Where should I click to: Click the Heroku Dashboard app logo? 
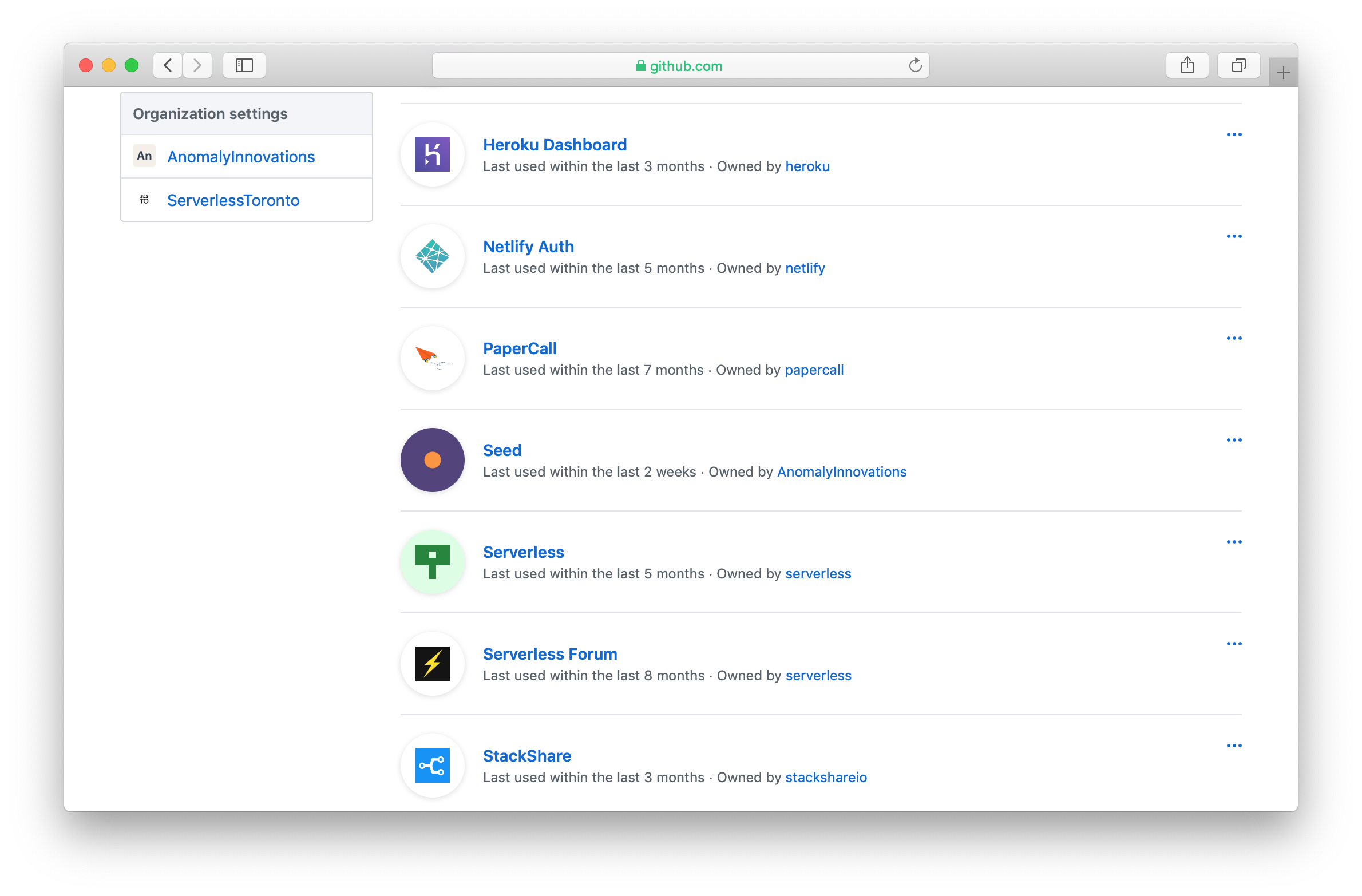[432, 154]
